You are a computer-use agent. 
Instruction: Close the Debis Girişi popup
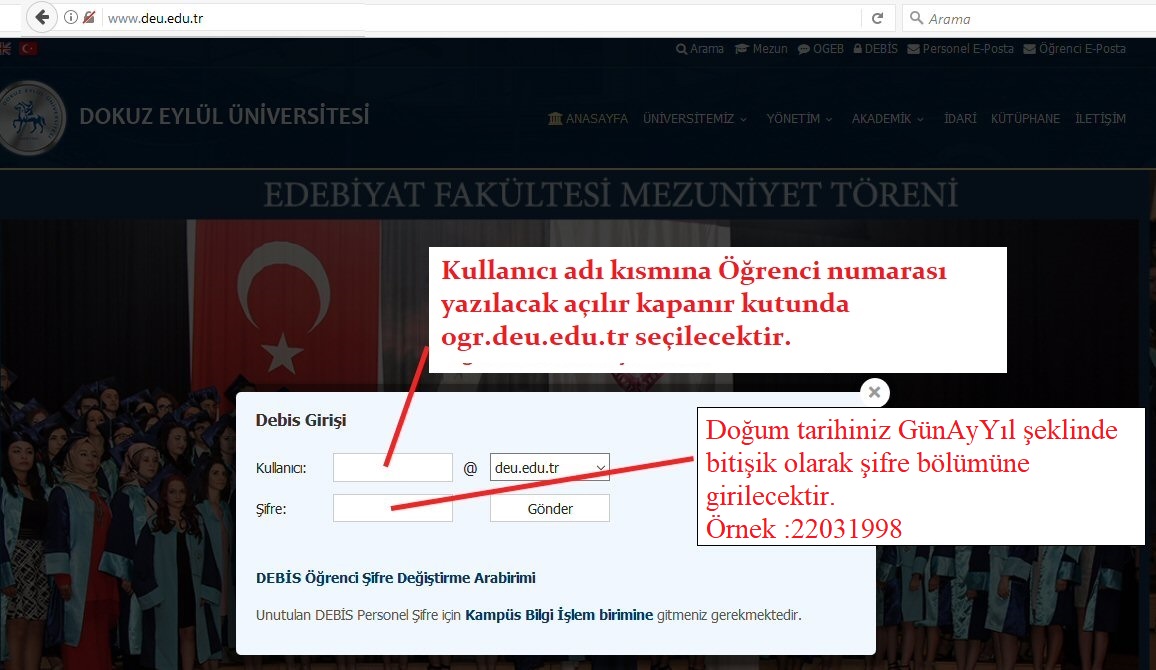pos(874,392)
